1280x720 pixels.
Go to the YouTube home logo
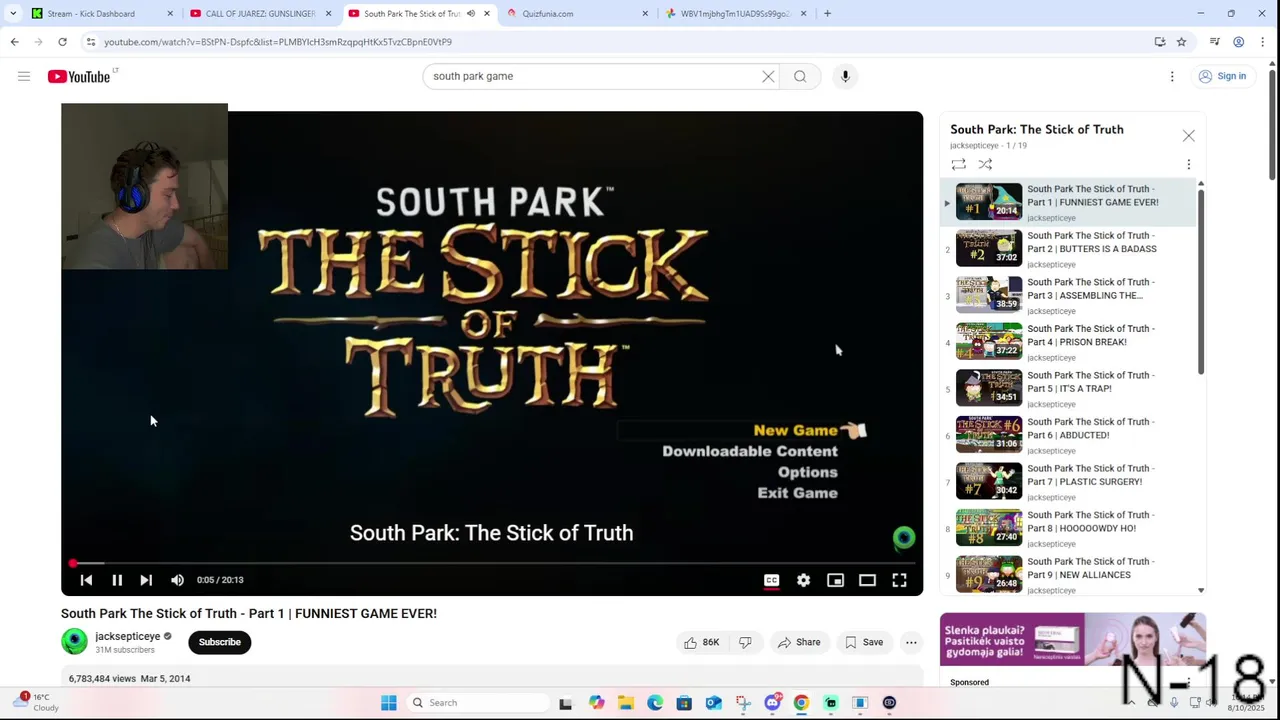click(78, 77)
